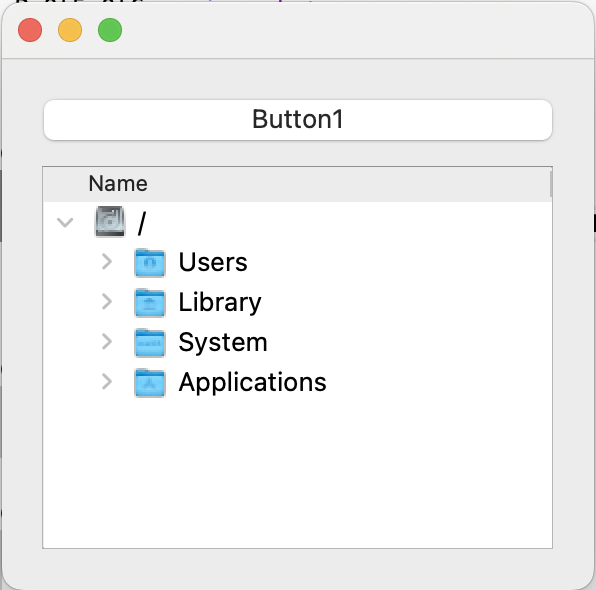The image size is (596, 590).
Task: Select the Library row label
Action: coord(220,303)
